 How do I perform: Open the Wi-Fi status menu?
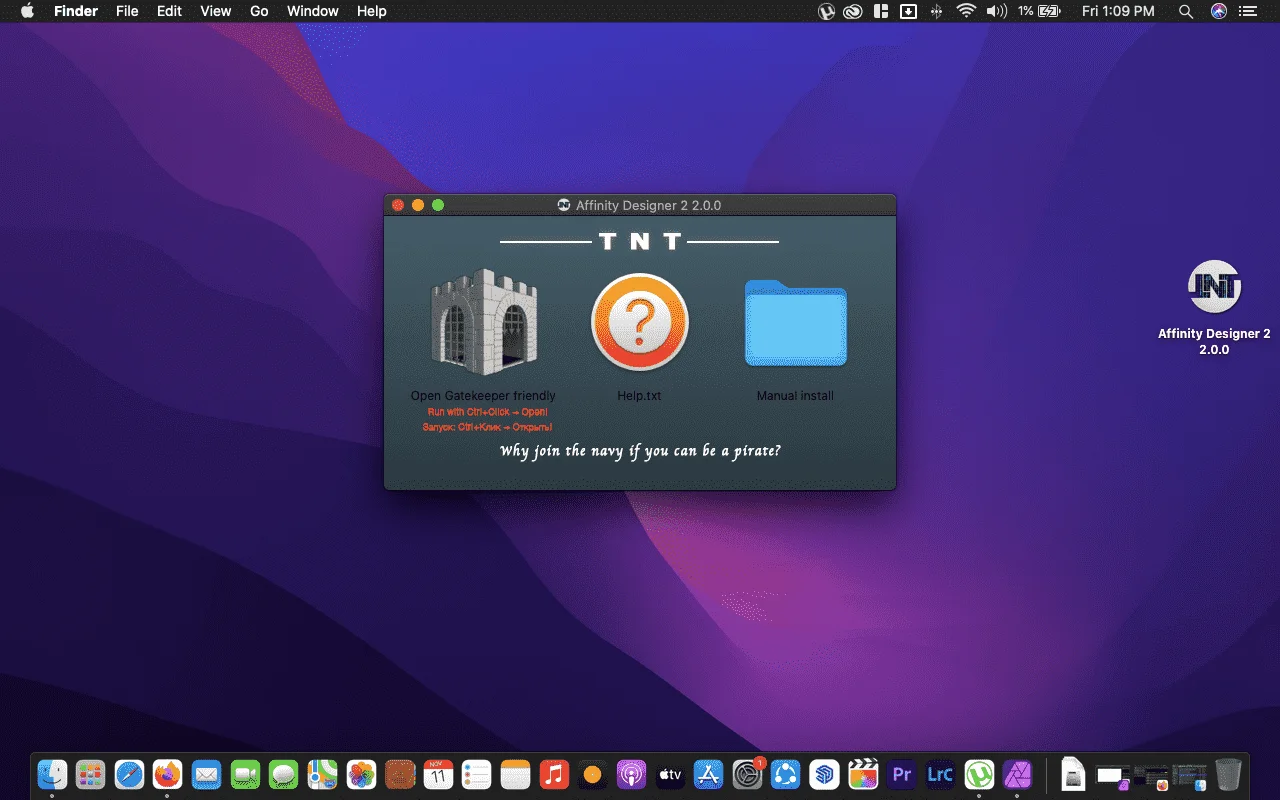(966, 11)
